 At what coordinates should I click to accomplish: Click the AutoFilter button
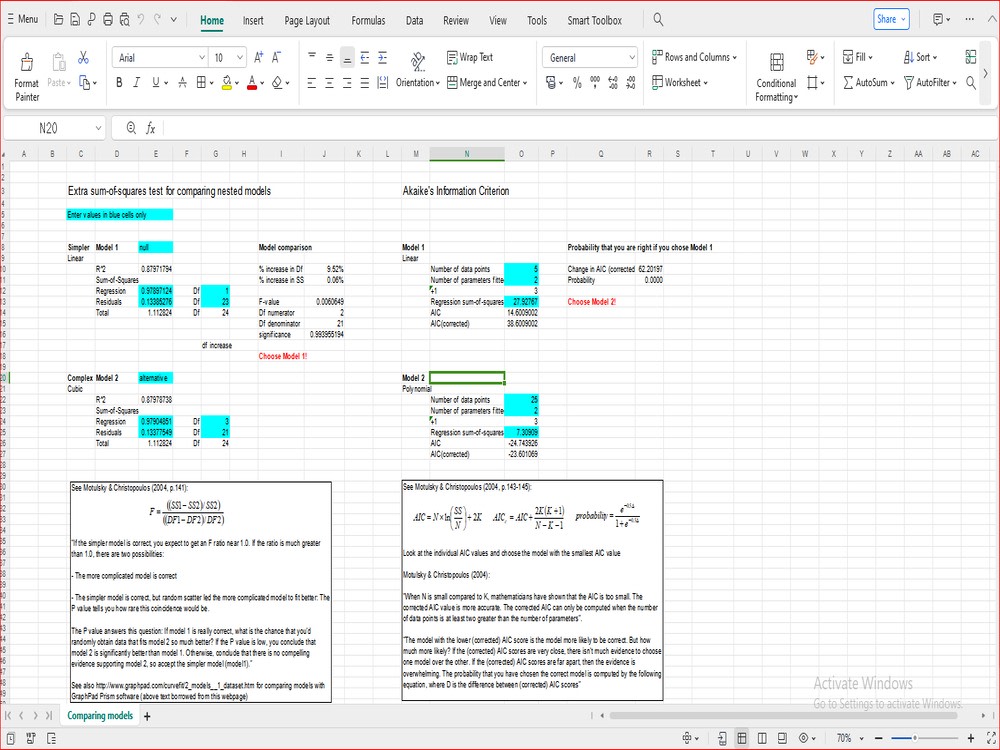coord(930,82)
